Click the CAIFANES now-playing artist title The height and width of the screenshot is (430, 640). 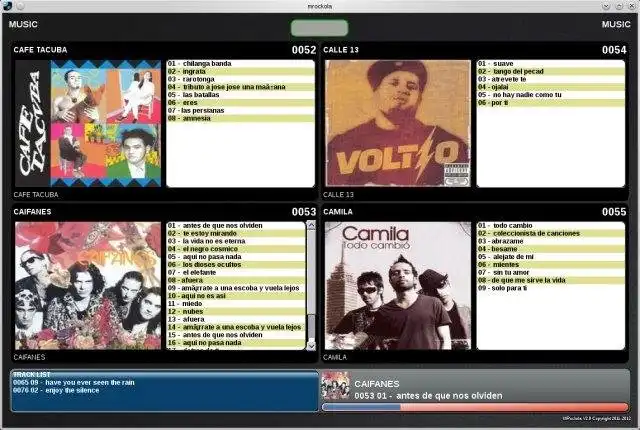pyautogui.click(x=377, y=384)
